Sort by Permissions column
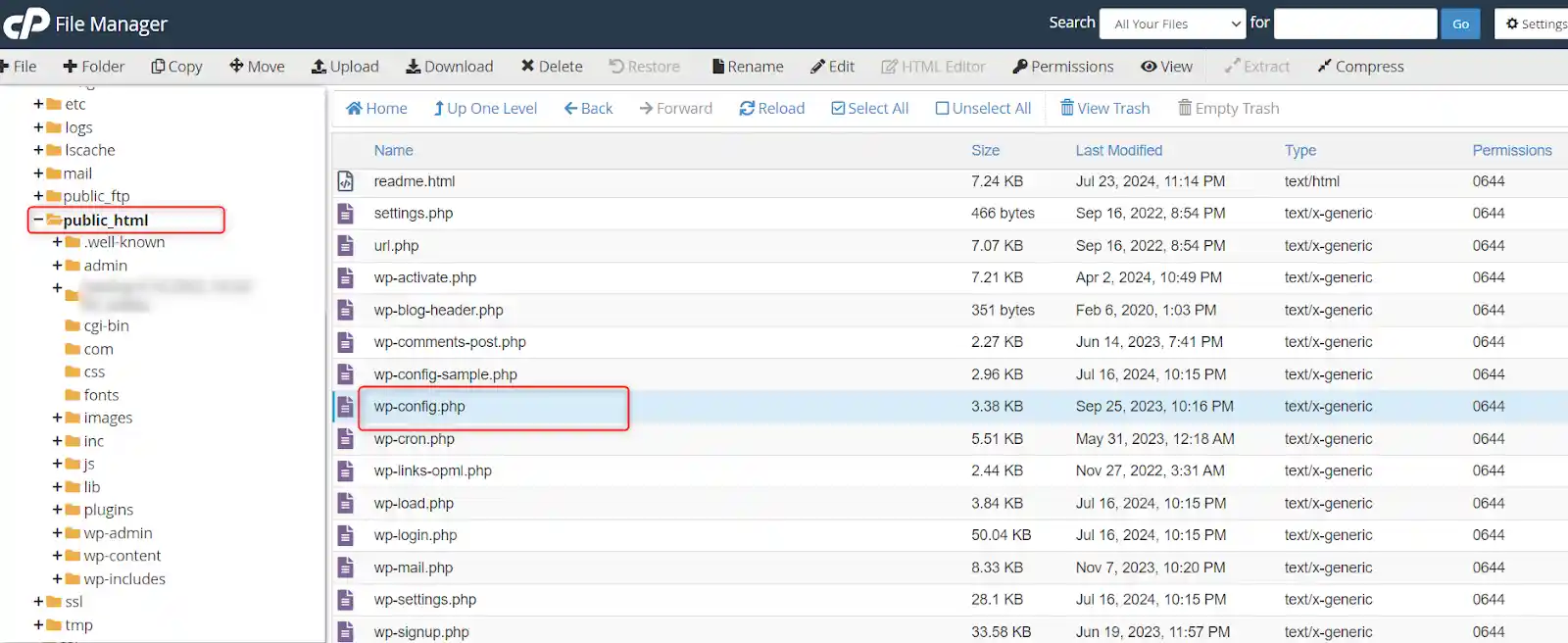Image resolution: width=1568 pixels, height=643 pixels. coord(1512,150)
